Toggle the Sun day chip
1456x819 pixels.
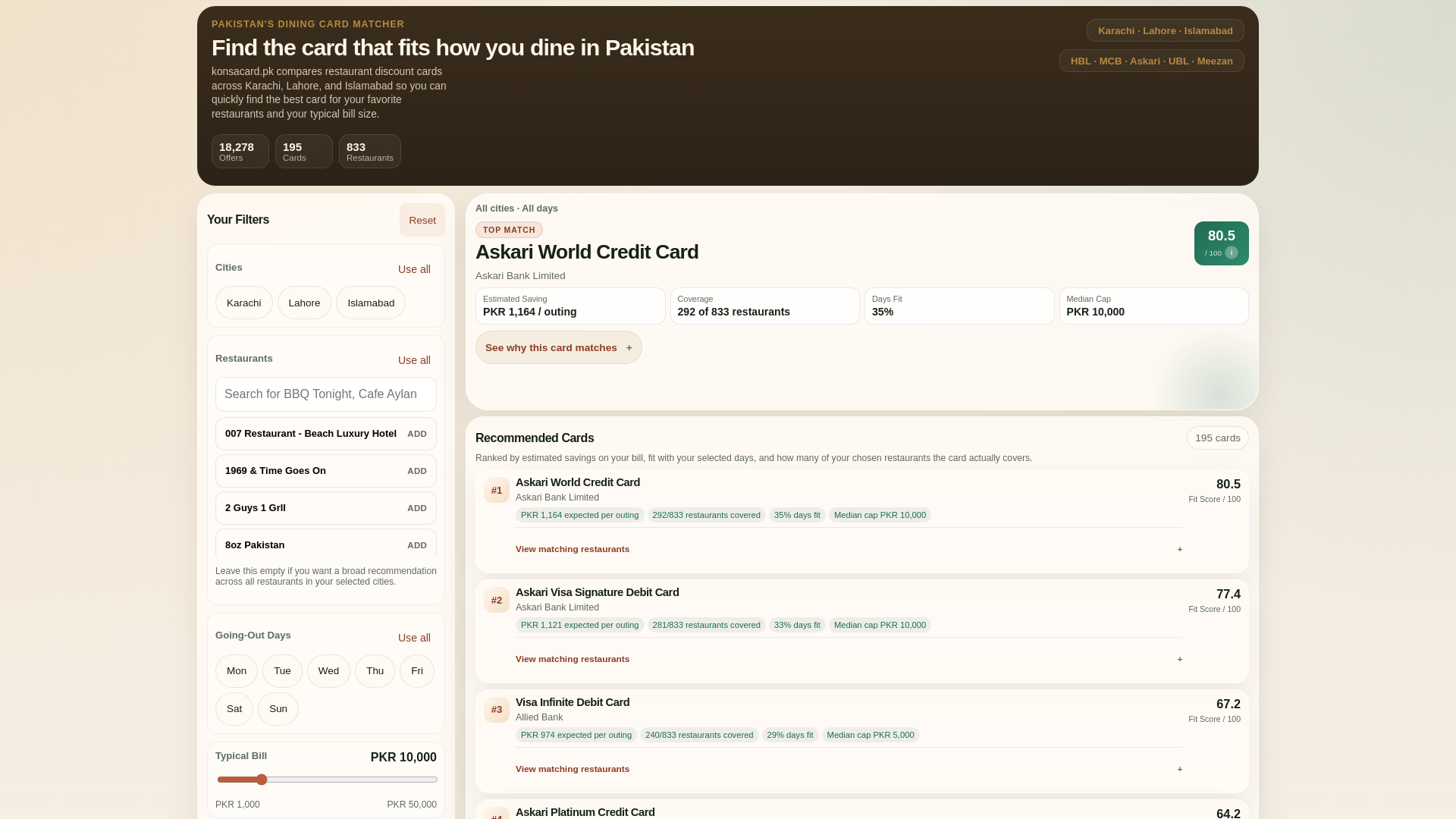coord(278,709)
